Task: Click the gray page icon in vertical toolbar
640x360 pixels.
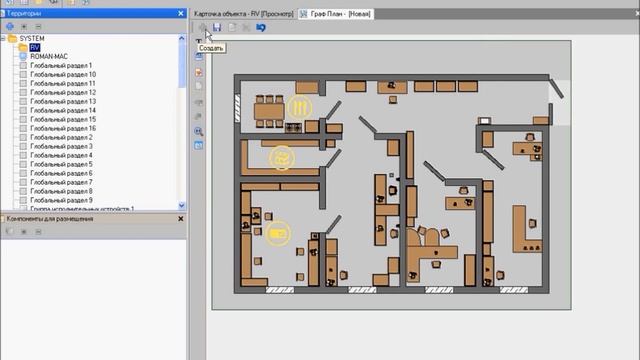Action: click(x=199, y=86)
